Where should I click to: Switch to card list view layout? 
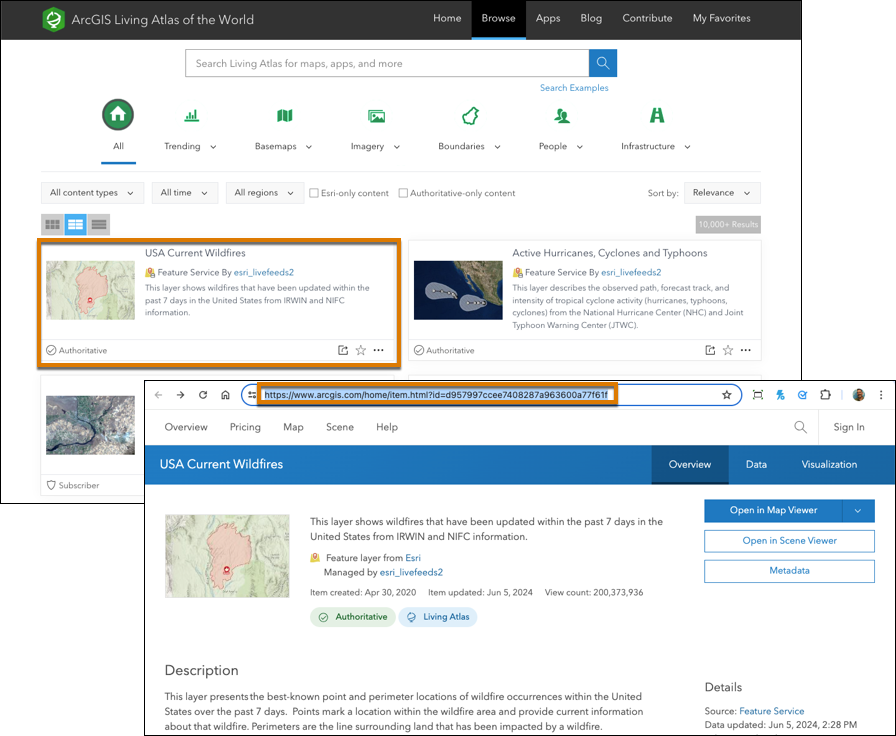click(75, 225)
